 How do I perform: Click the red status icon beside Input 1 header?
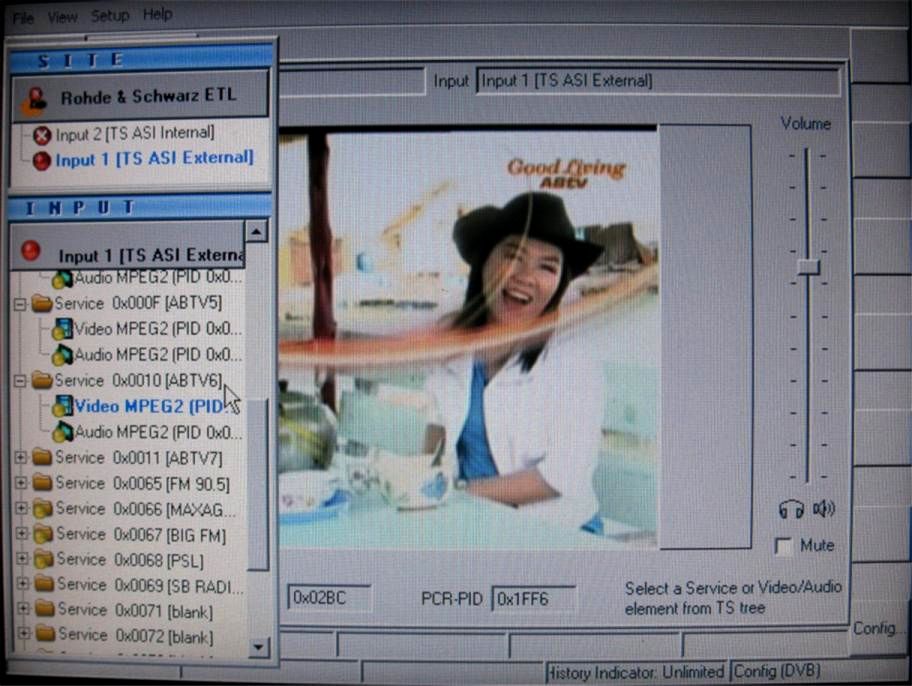click(31, 251)
